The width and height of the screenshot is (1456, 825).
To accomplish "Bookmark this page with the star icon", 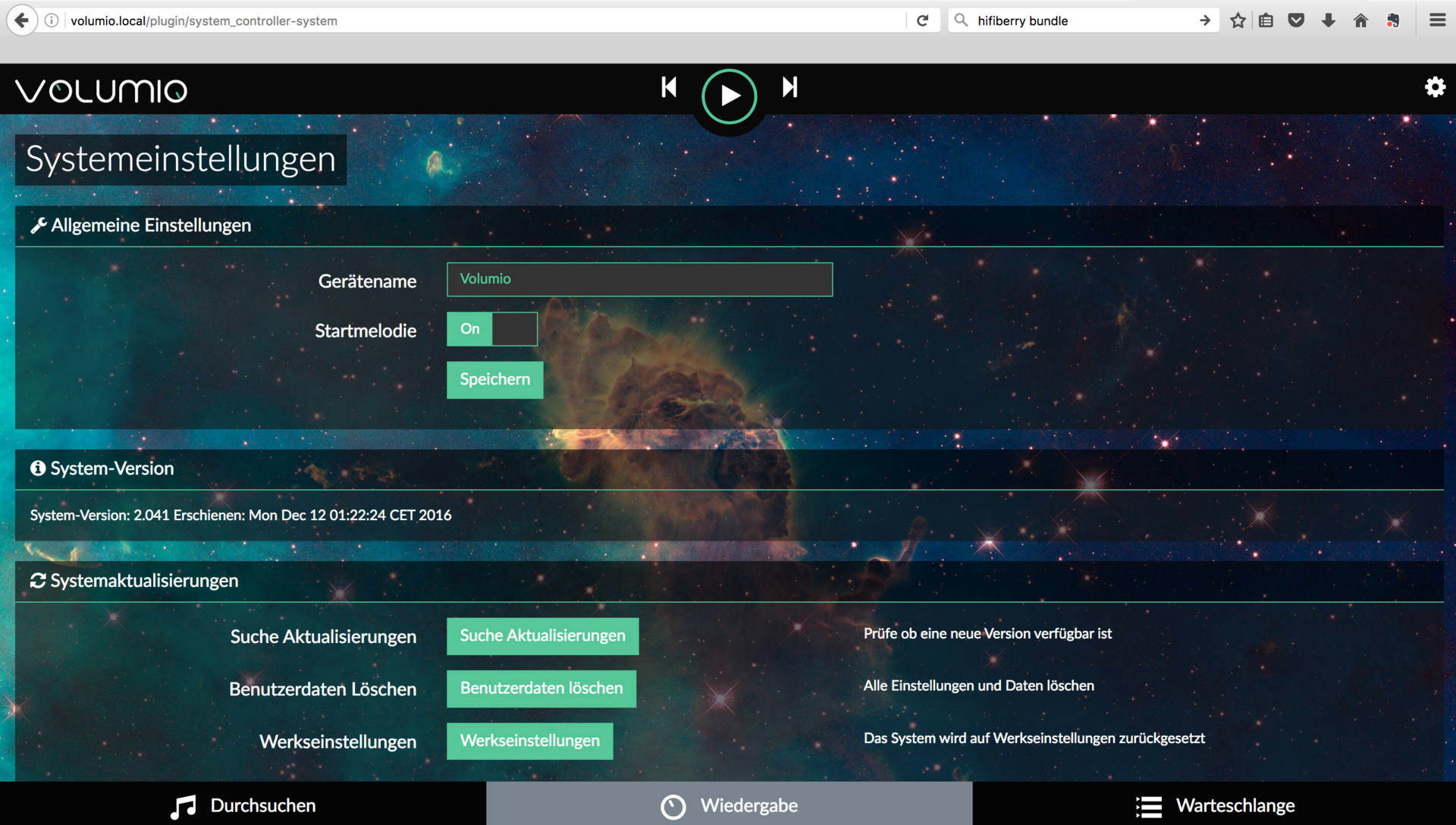I will [x=1238, y=20].
